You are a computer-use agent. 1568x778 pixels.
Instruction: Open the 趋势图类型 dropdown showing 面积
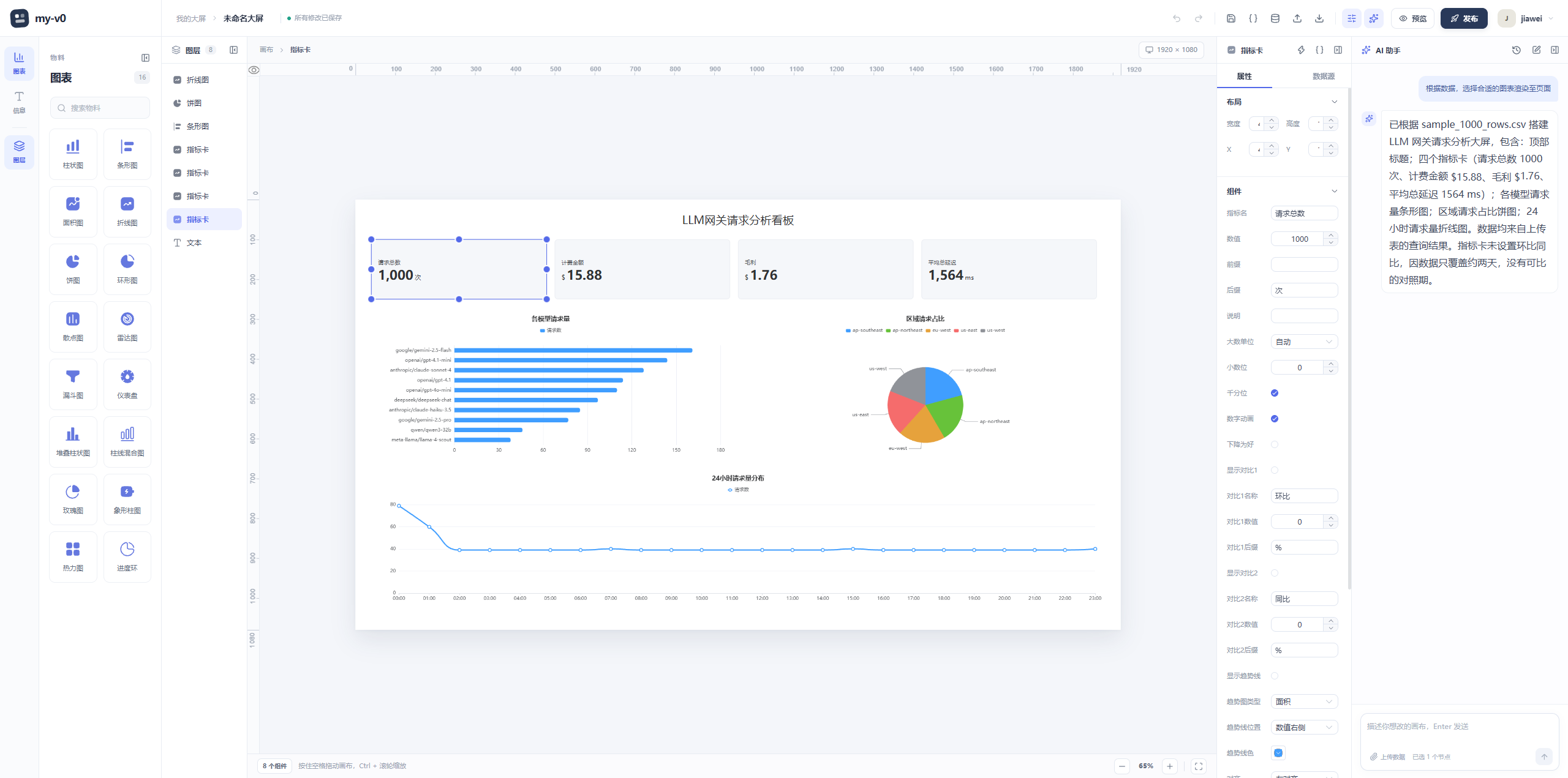[x=1304, y=701]
